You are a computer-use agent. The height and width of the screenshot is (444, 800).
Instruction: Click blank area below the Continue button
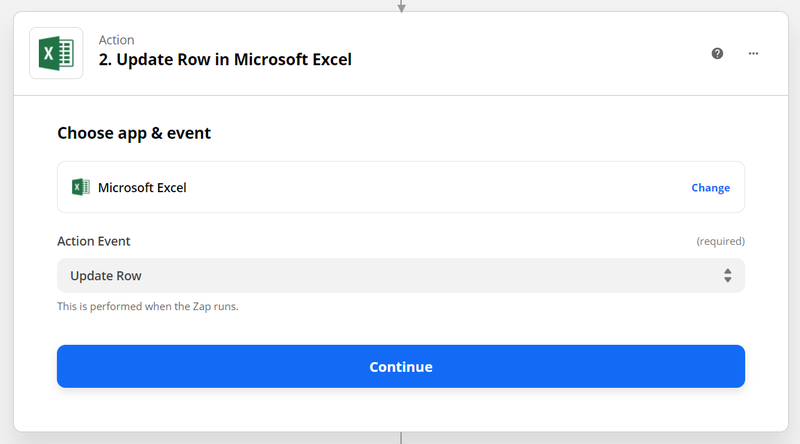tap(400, 408)
